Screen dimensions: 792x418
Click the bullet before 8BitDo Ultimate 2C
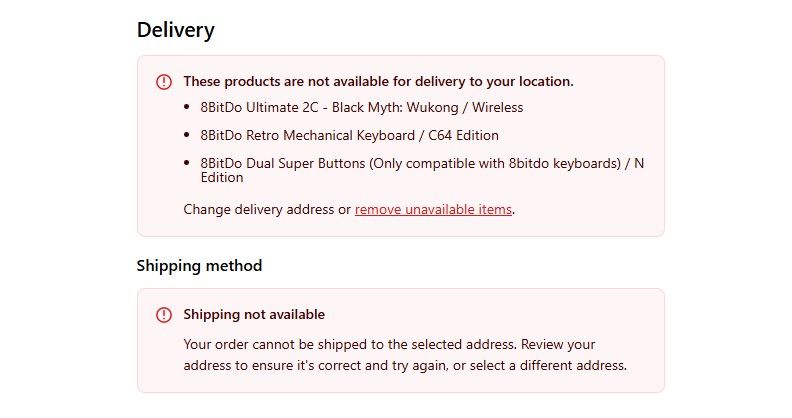click(x=188, y=107)
